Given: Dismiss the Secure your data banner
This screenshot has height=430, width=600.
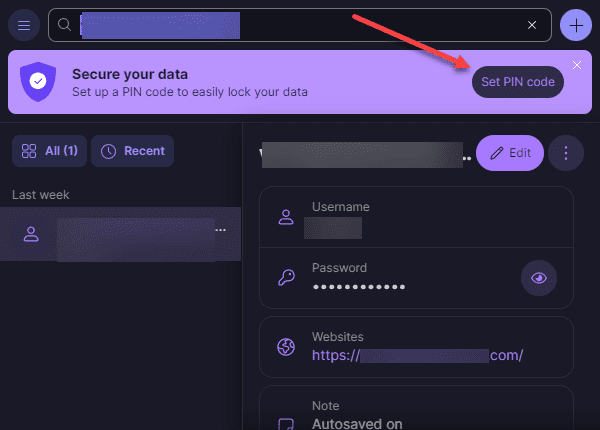Looking at the screenshot, I should click(x=577, y=65).
